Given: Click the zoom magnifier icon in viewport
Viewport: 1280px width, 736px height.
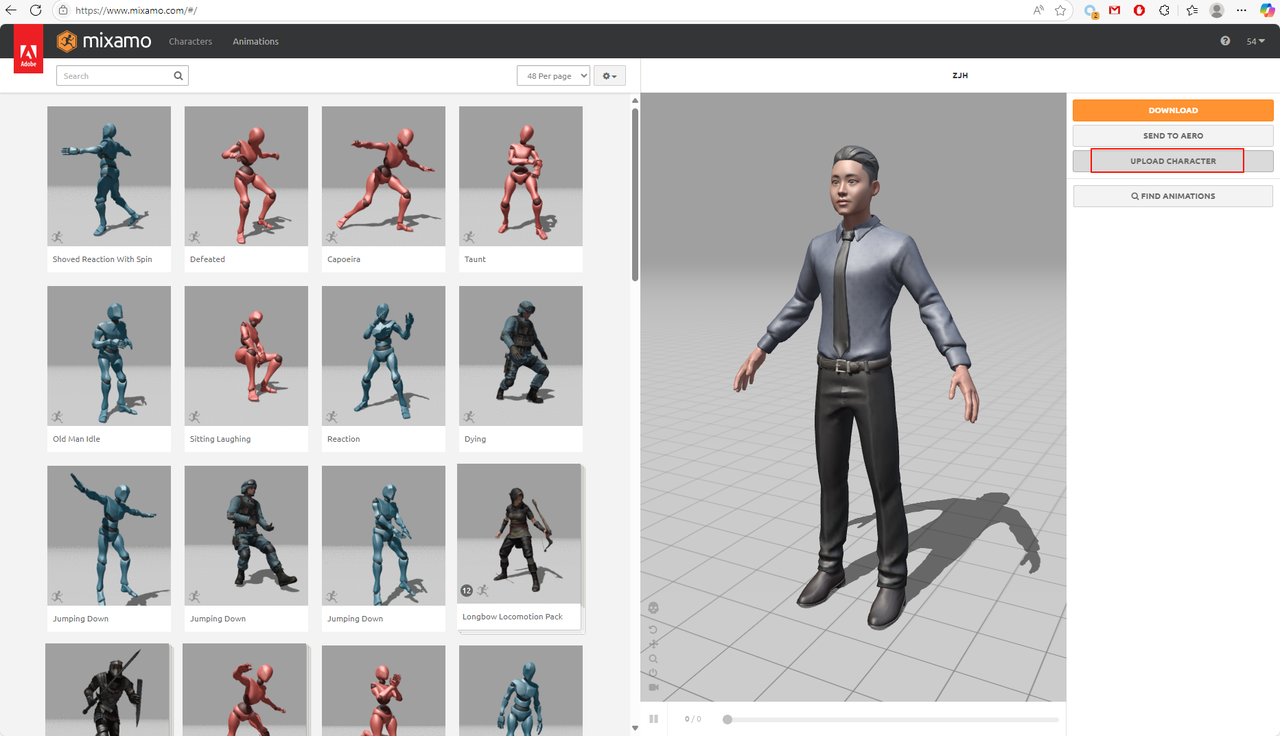Looking at the screenshot, I should 654,659.
